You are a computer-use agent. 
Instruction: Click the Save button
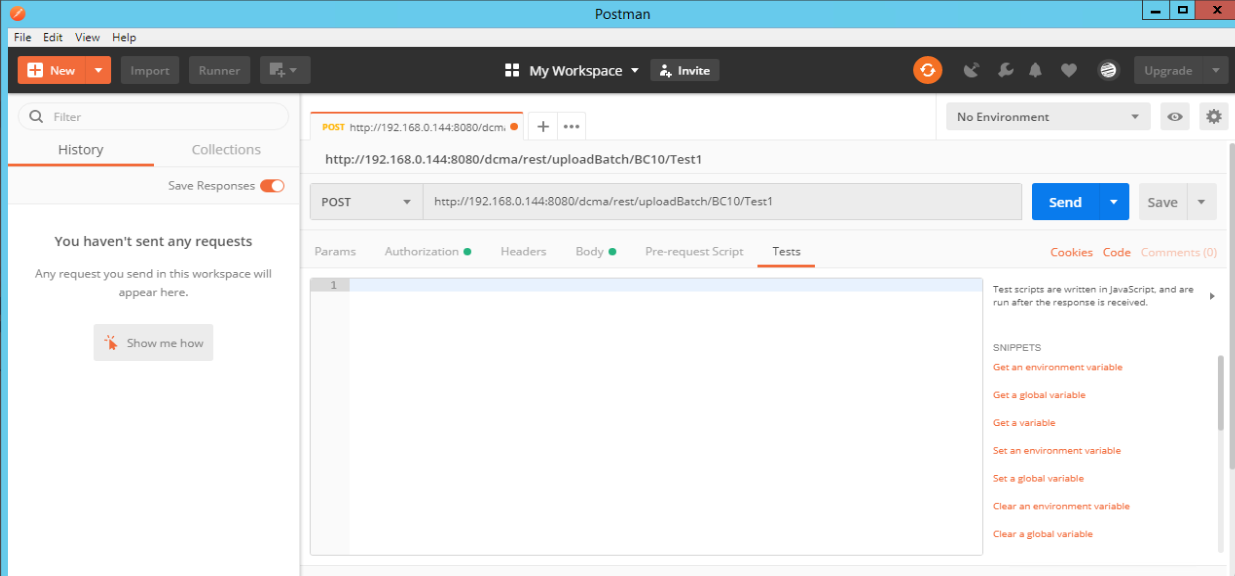[1162, 202]
